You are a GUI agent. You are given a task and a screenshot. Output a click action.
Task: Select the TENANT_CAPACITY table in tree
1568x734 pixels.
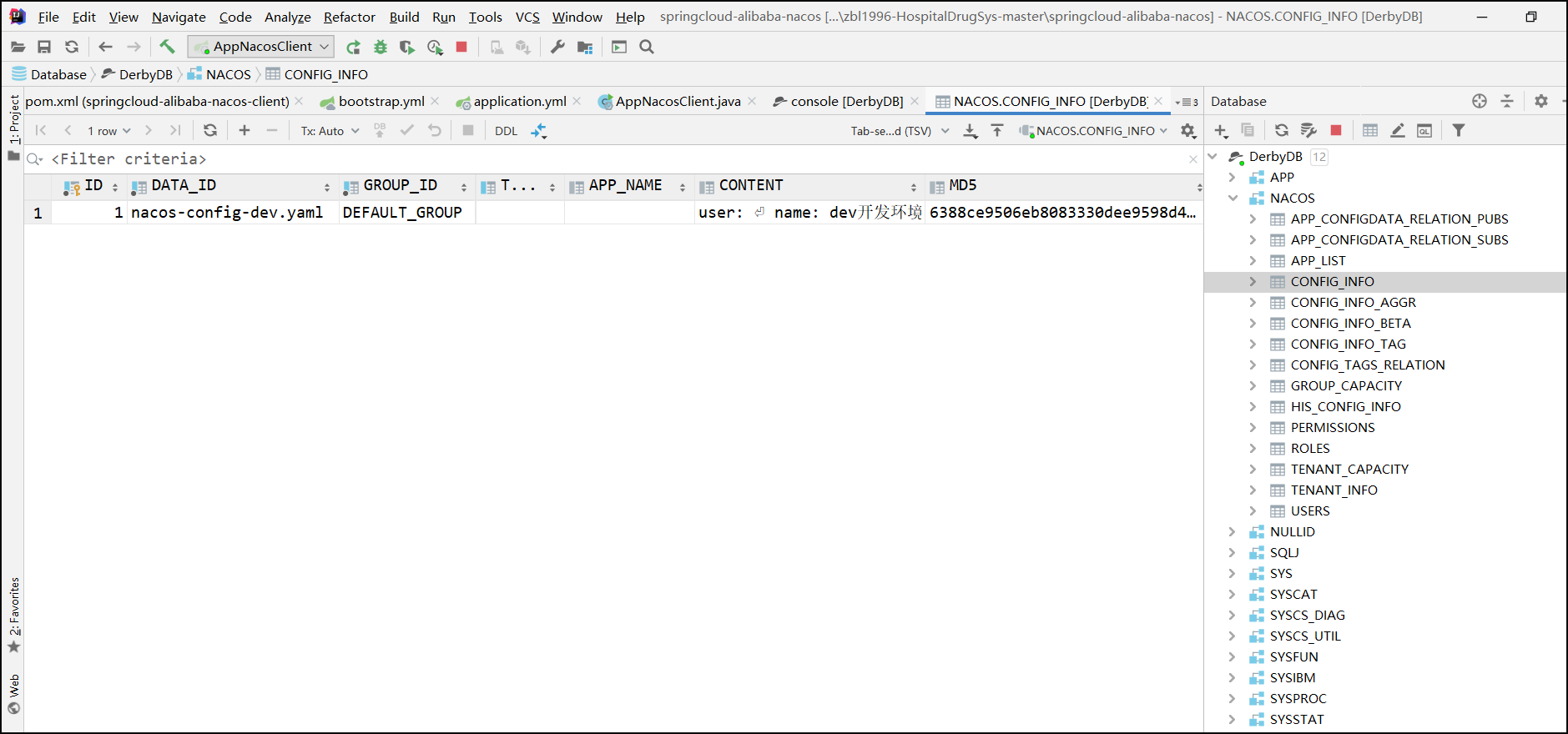[x=1349, y=469]
